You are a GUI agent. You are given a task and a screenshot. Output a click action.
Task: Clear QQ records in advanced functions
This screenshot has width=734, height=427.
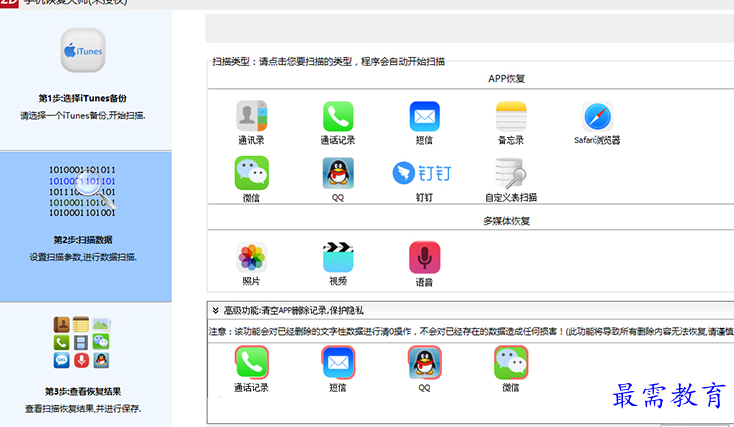pos(425,362)
